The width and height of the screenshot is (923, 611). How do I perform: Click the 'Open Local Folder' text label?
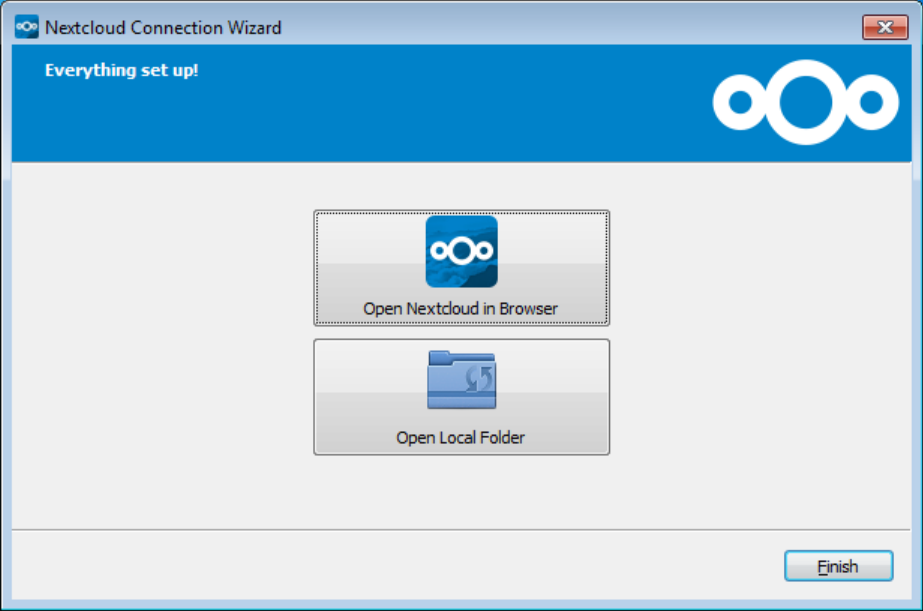[x=461, y=437]
